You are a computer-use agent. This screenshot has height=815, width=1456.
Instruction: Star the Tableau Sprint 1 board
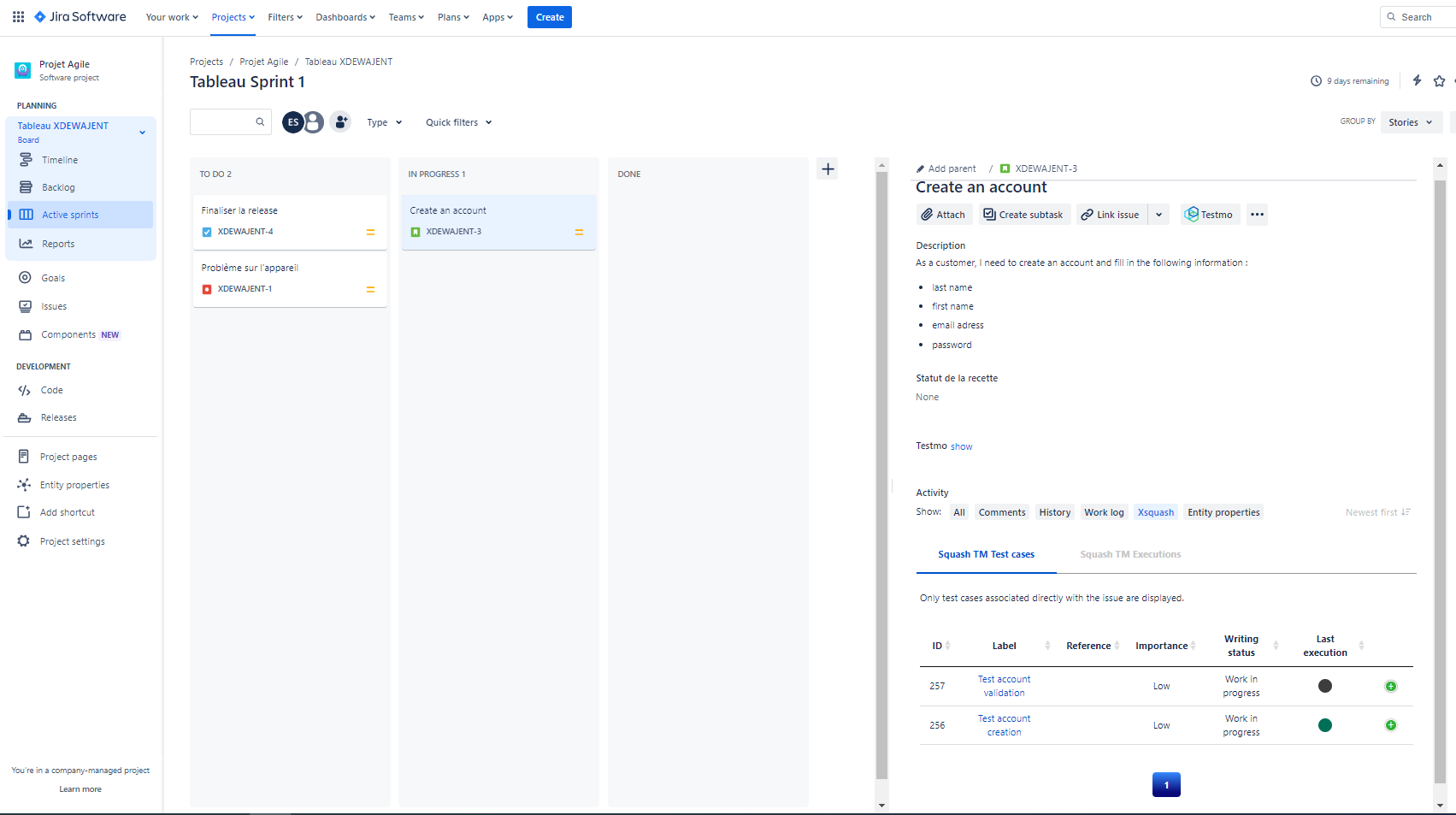pyautogui.click(x=1439, y=81)
